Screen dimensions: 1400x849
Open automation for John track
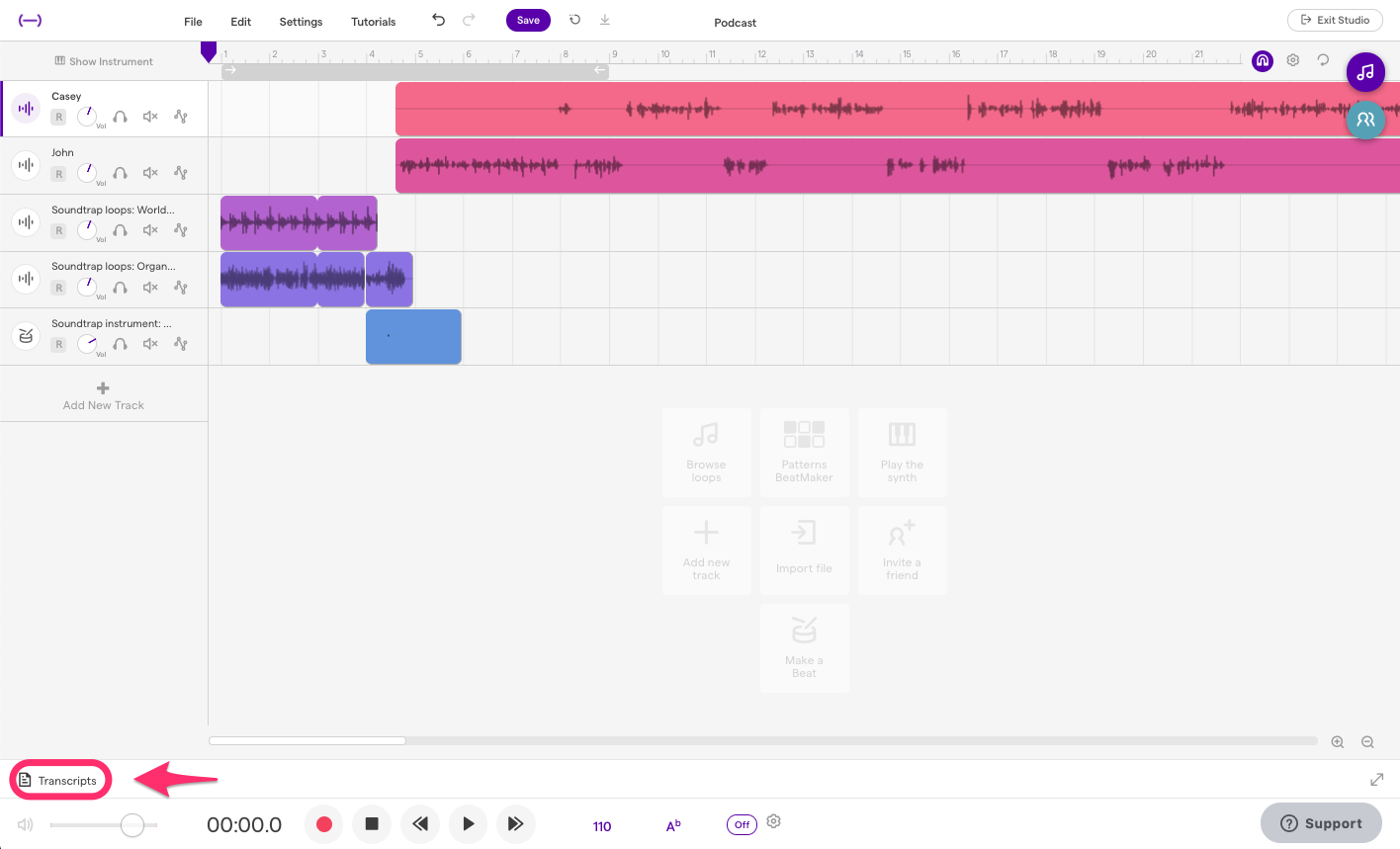[181, 173]
